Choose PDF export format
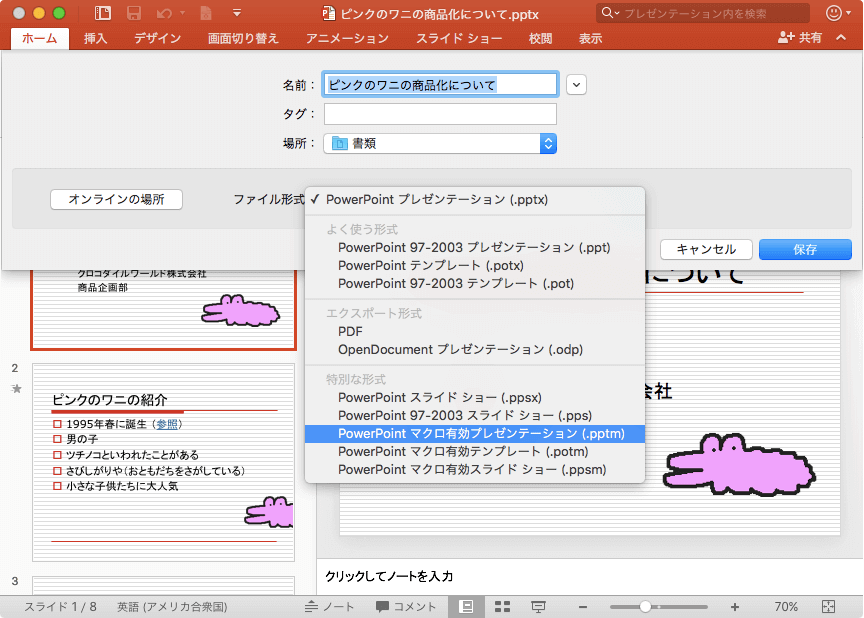This screenshot has width=864, height=618. click(474, 332)
